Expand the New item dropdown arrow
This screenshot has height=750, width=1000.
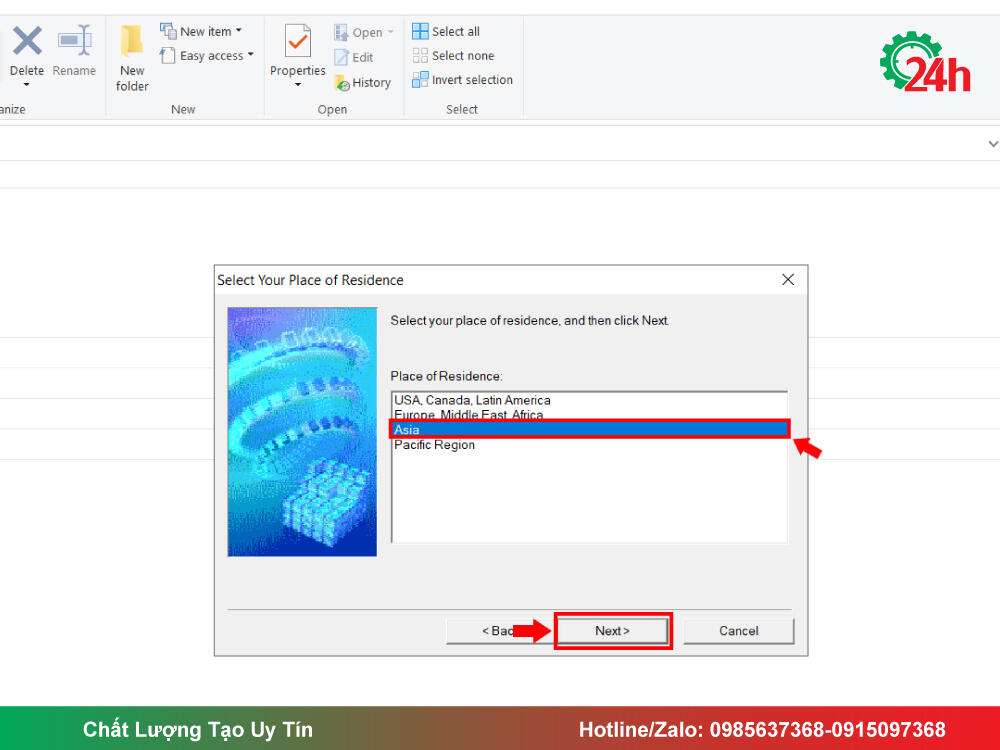pyautogui.click(x=239, y=31)
